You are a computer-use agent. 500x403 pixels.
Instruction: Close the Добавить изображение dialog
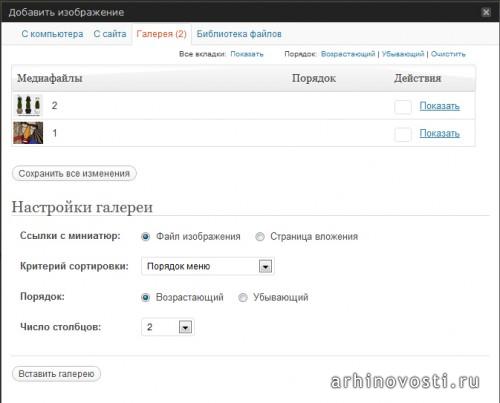(486, 12)
